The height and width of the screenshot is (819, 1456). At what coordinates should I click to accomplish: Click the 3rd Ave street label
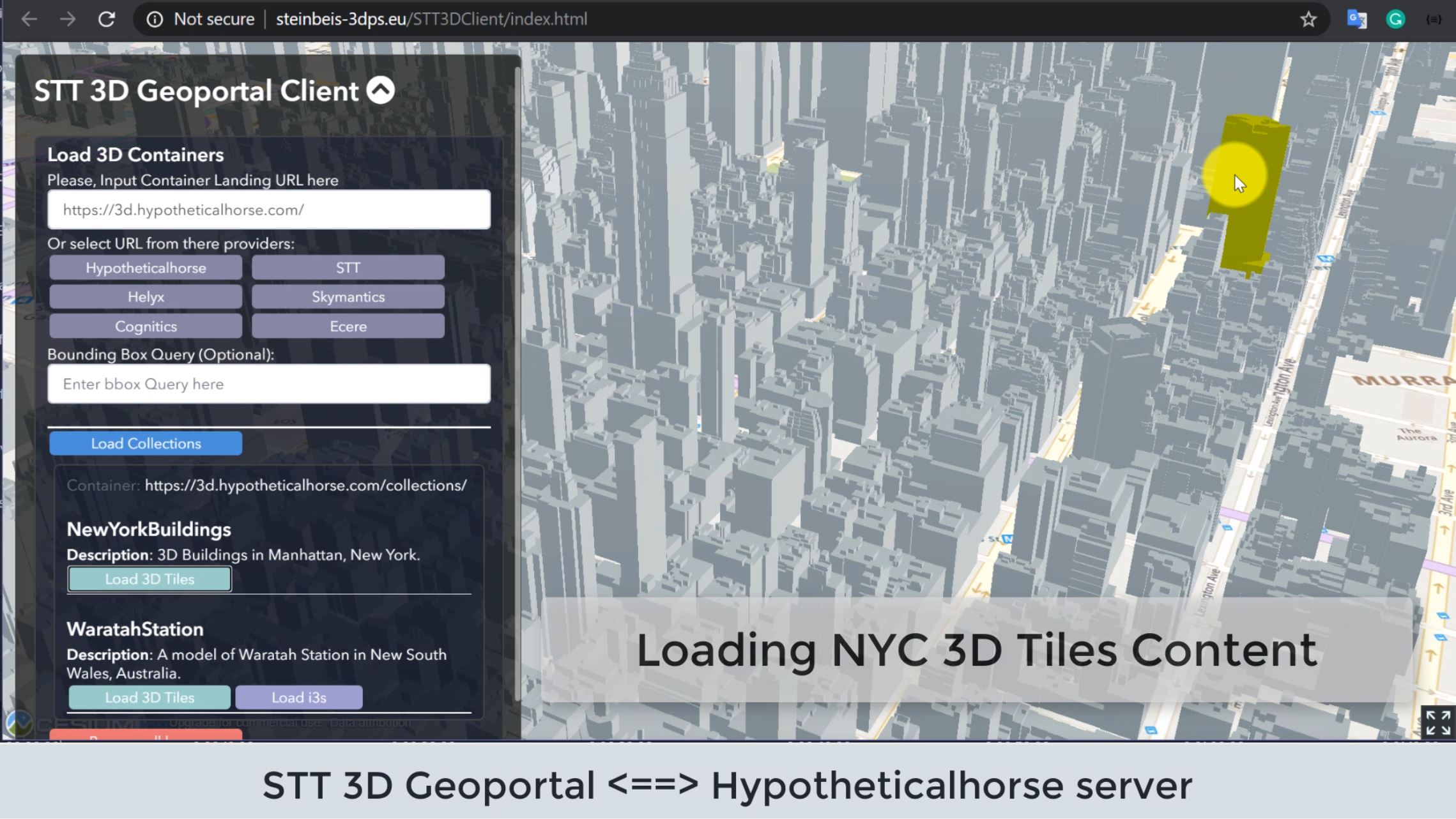click(x=1446, y=503)
